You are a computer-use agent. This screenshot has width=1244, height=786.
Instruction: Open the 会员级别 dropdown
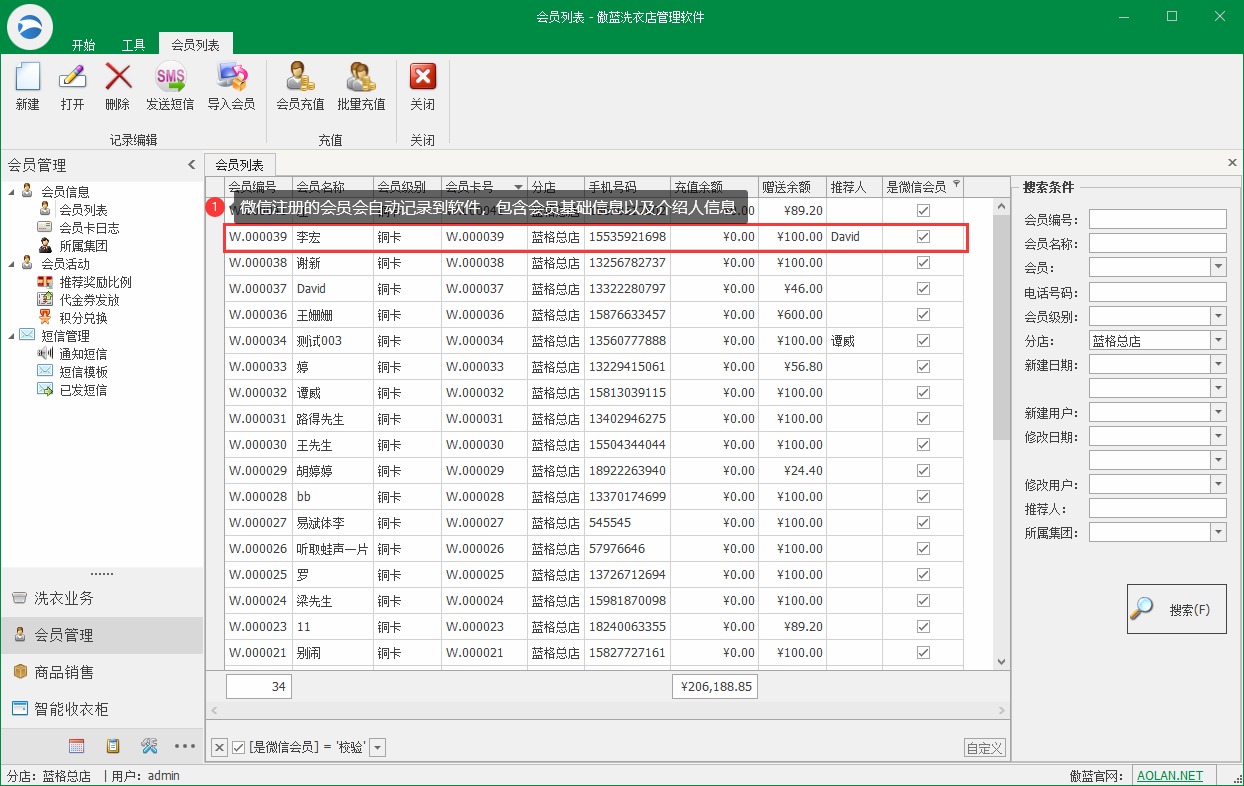pos(1218,316)
